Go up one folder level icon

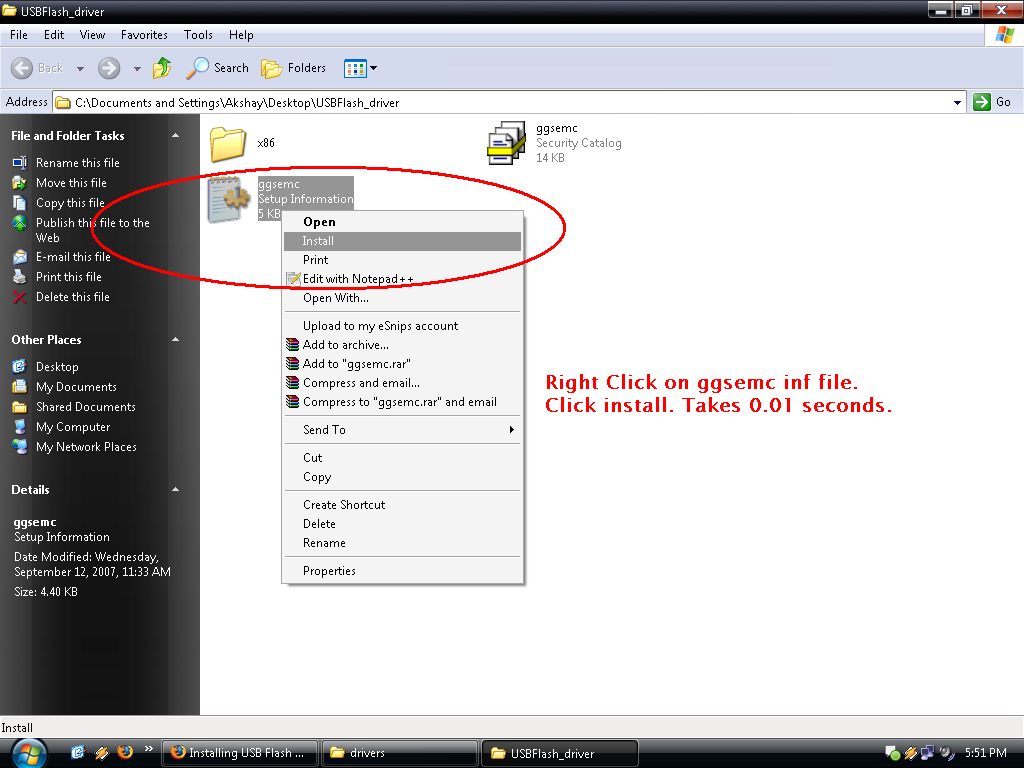coord(162,68)
